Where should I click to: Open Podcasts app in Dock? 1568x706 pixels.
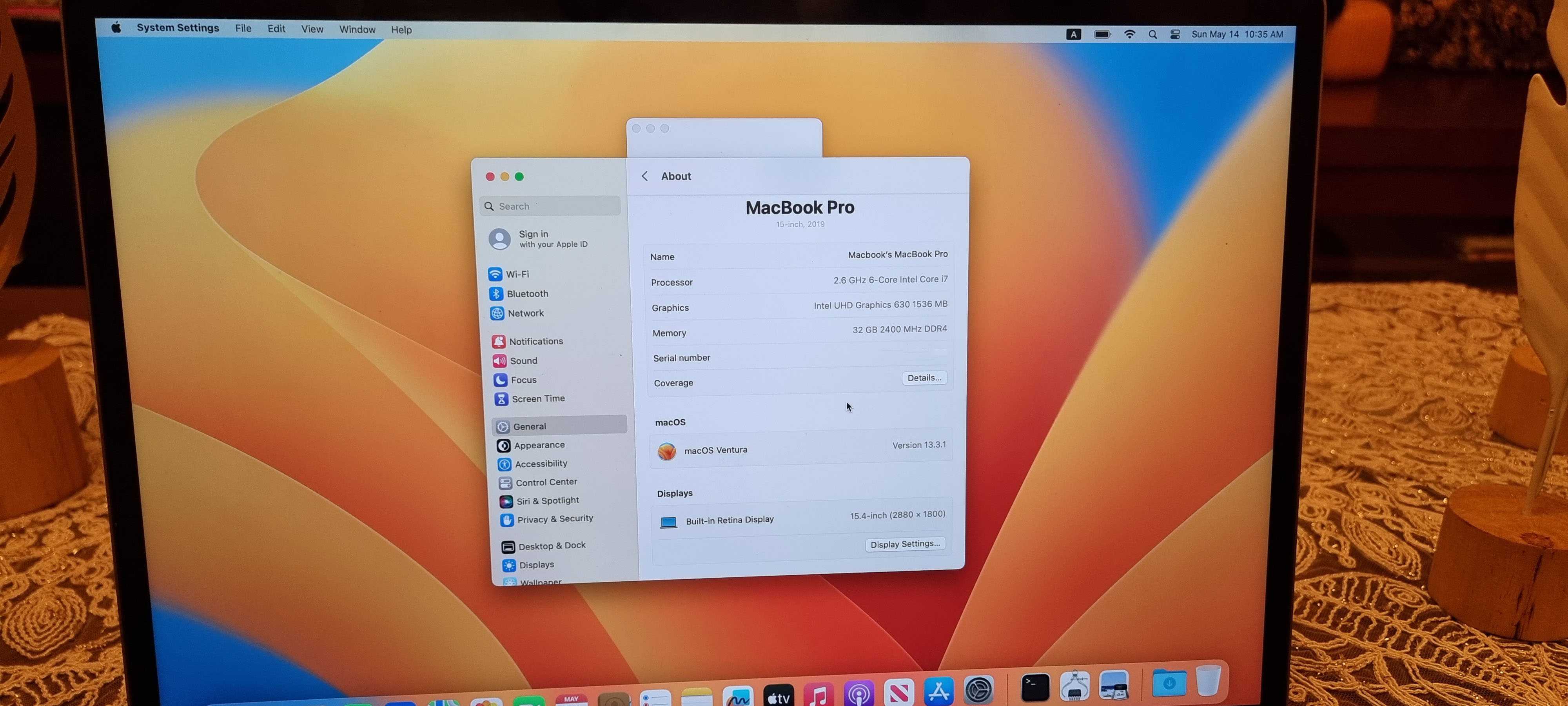[x=858, y=693]
